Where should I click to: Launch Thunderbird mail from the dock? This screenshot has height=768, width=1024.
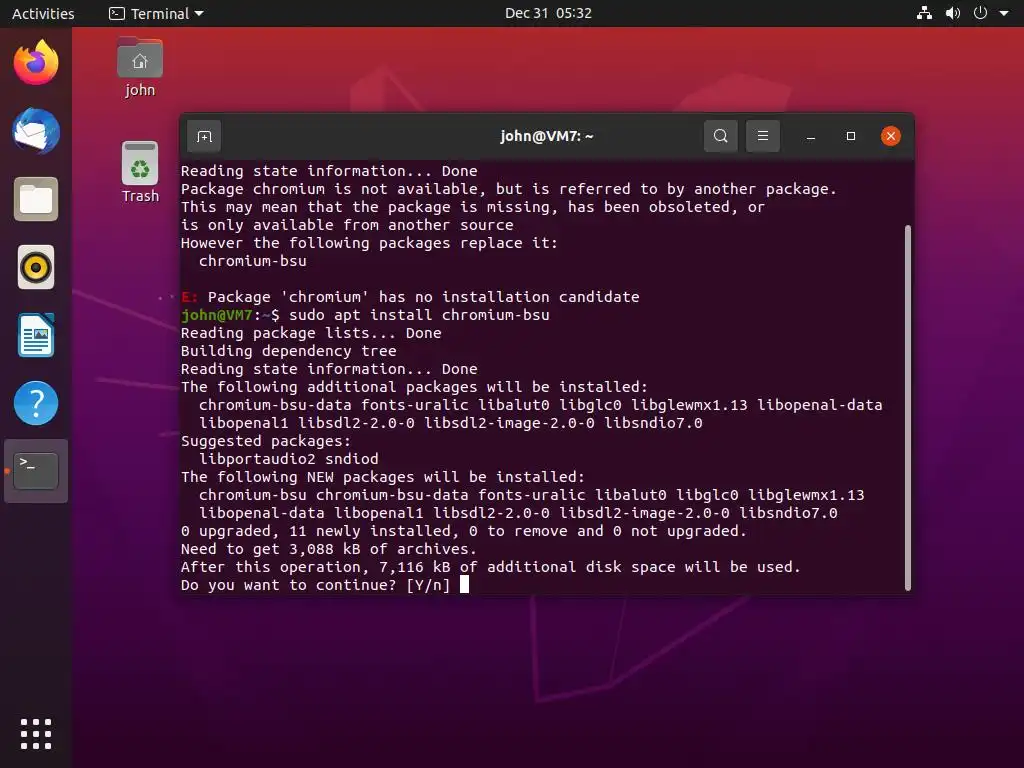tap(36, 131)
